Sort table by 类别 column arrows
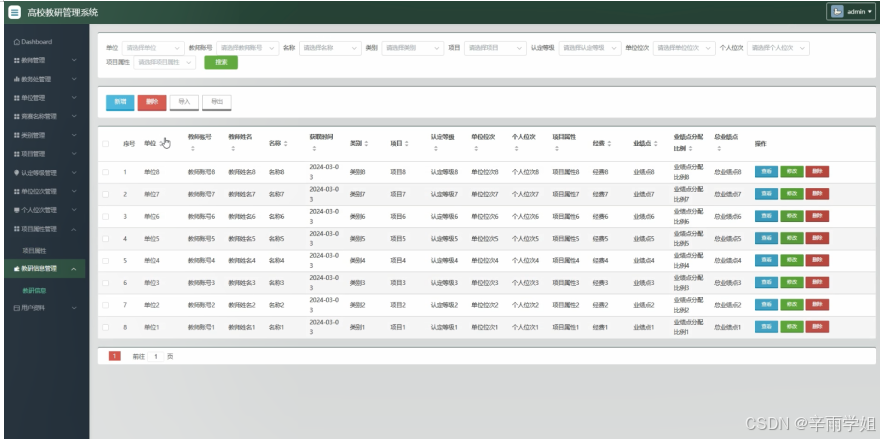Image resolution: width=880 pixels, height=439 pixels. pos(366,144)
